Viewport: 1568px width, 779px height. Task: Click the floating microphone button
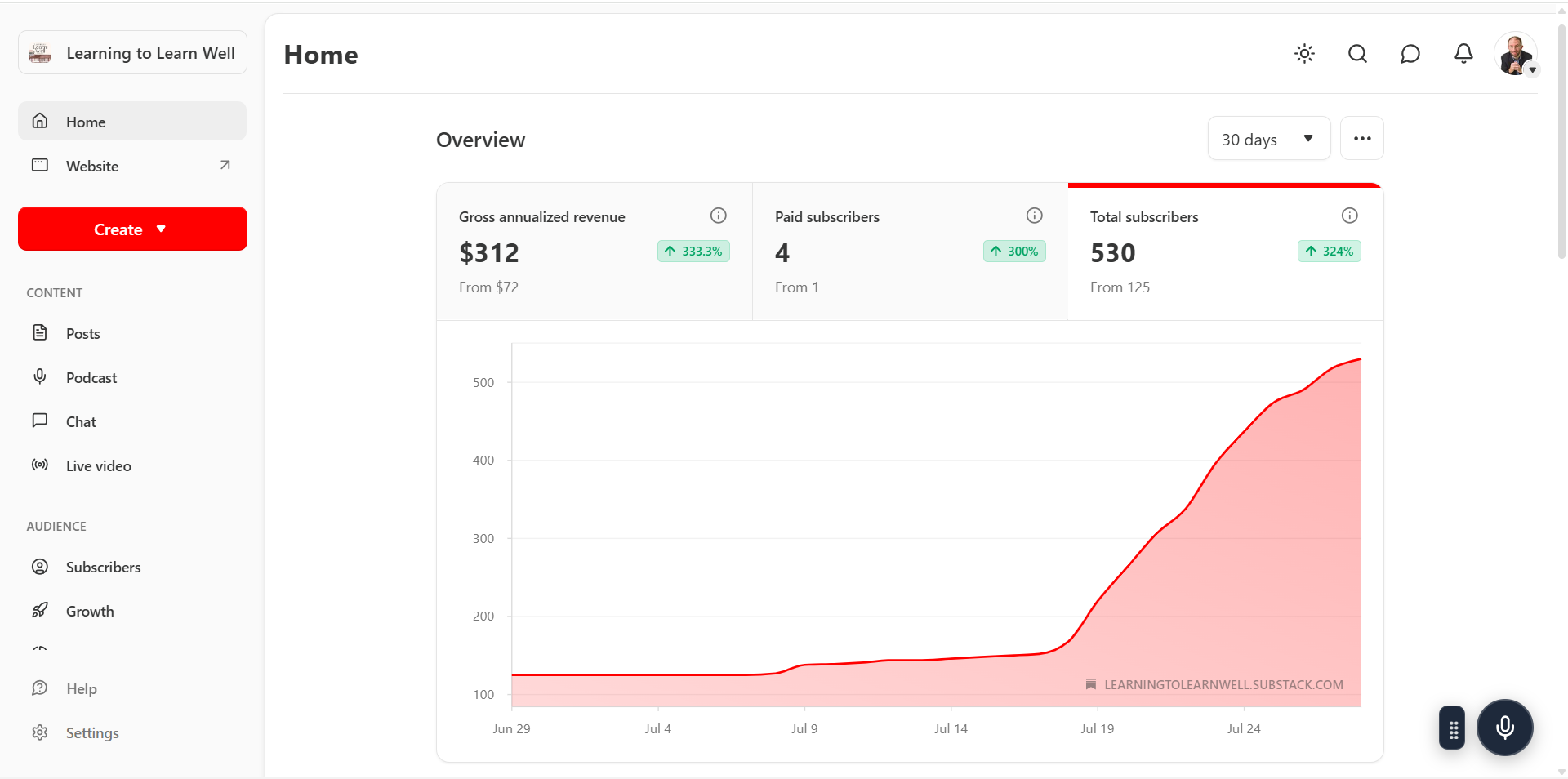tap(1505, 728)
